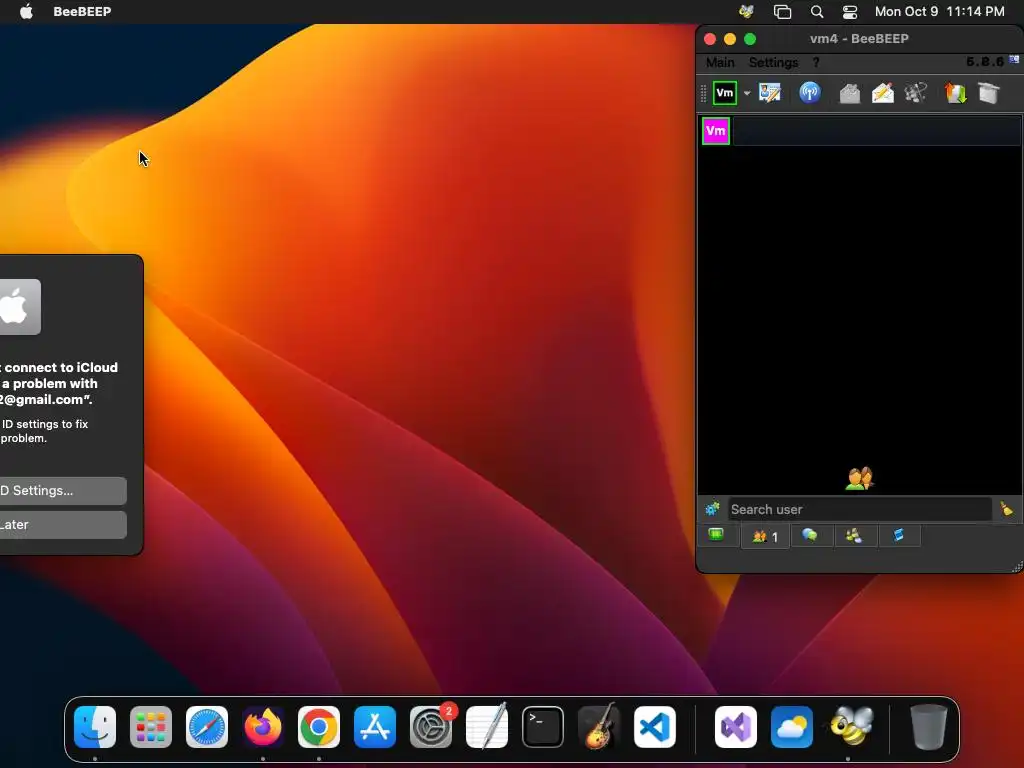The width and height of the screenshot is (1024, 768).
Task: Open Finder from the Dock
Action: click(x=95, y=727)
